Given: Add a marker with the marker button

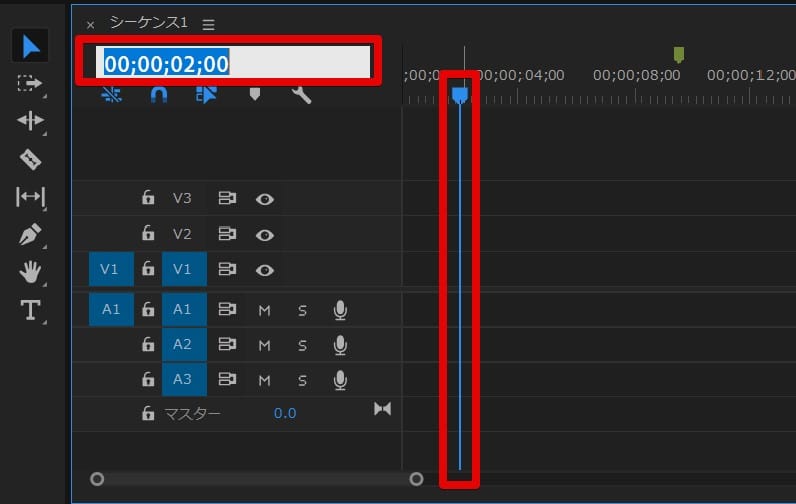Looking at the screenshot, I should [255, 94].
